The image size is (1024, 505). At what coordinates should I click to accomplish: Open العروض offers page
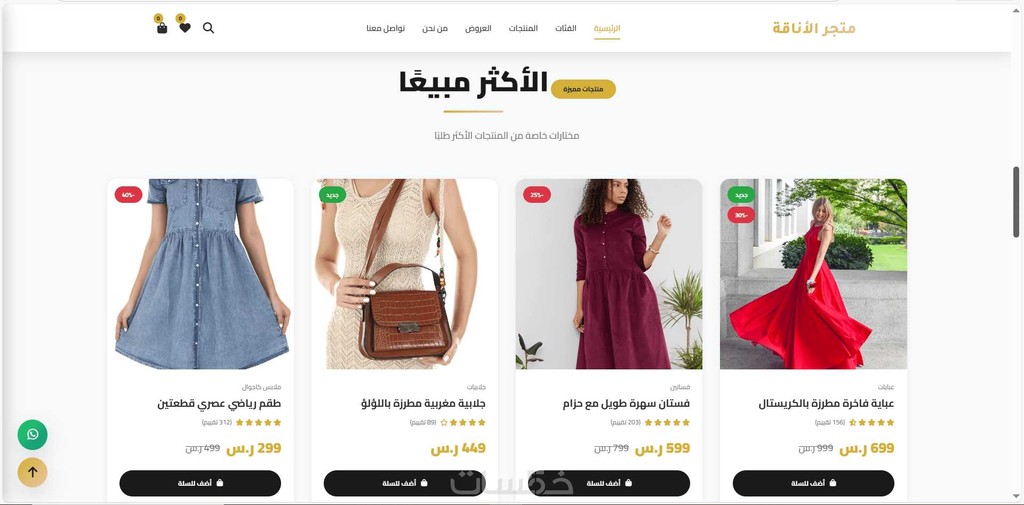coord(478,28)
